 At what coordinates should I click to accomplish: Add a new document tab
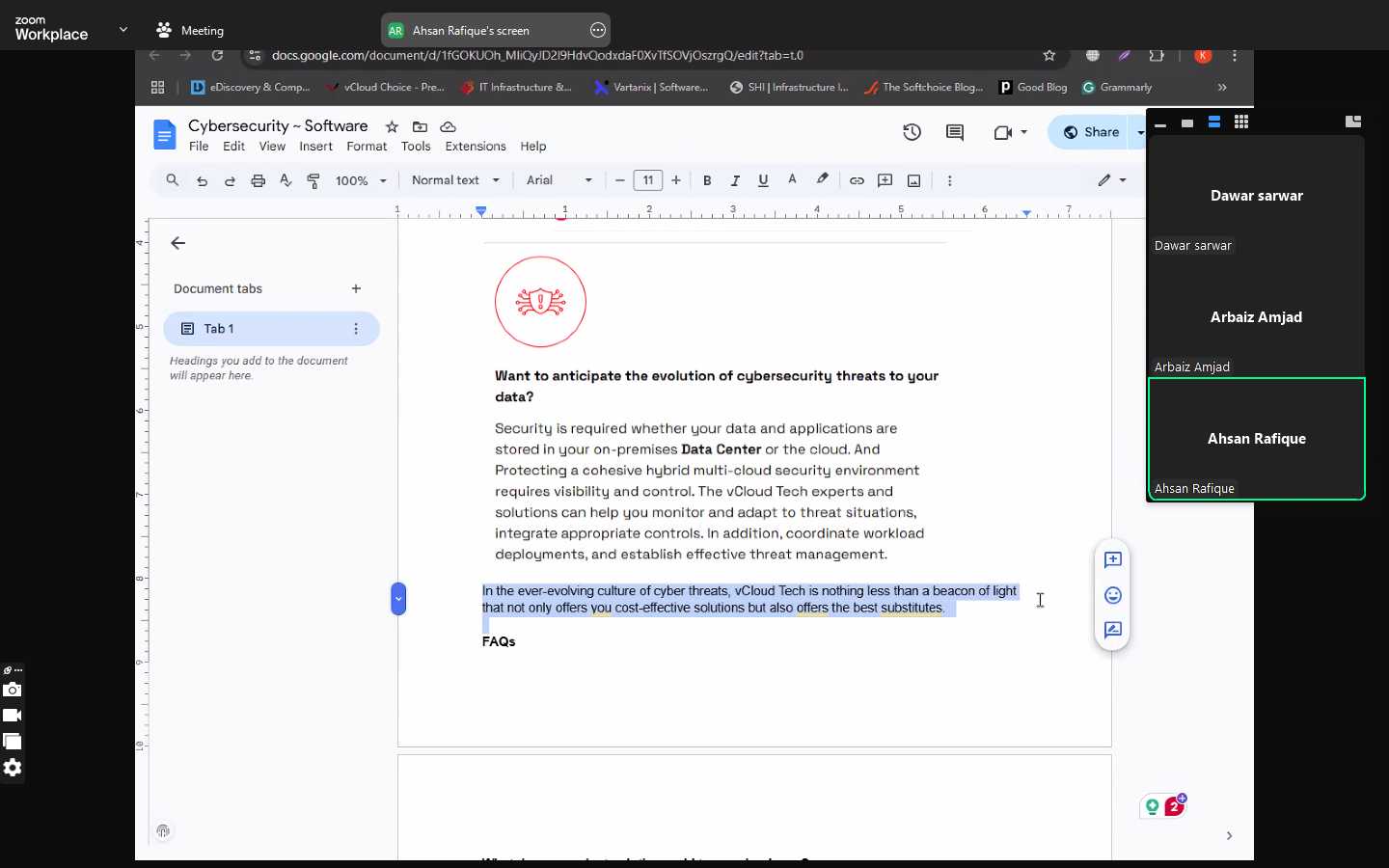356,288
